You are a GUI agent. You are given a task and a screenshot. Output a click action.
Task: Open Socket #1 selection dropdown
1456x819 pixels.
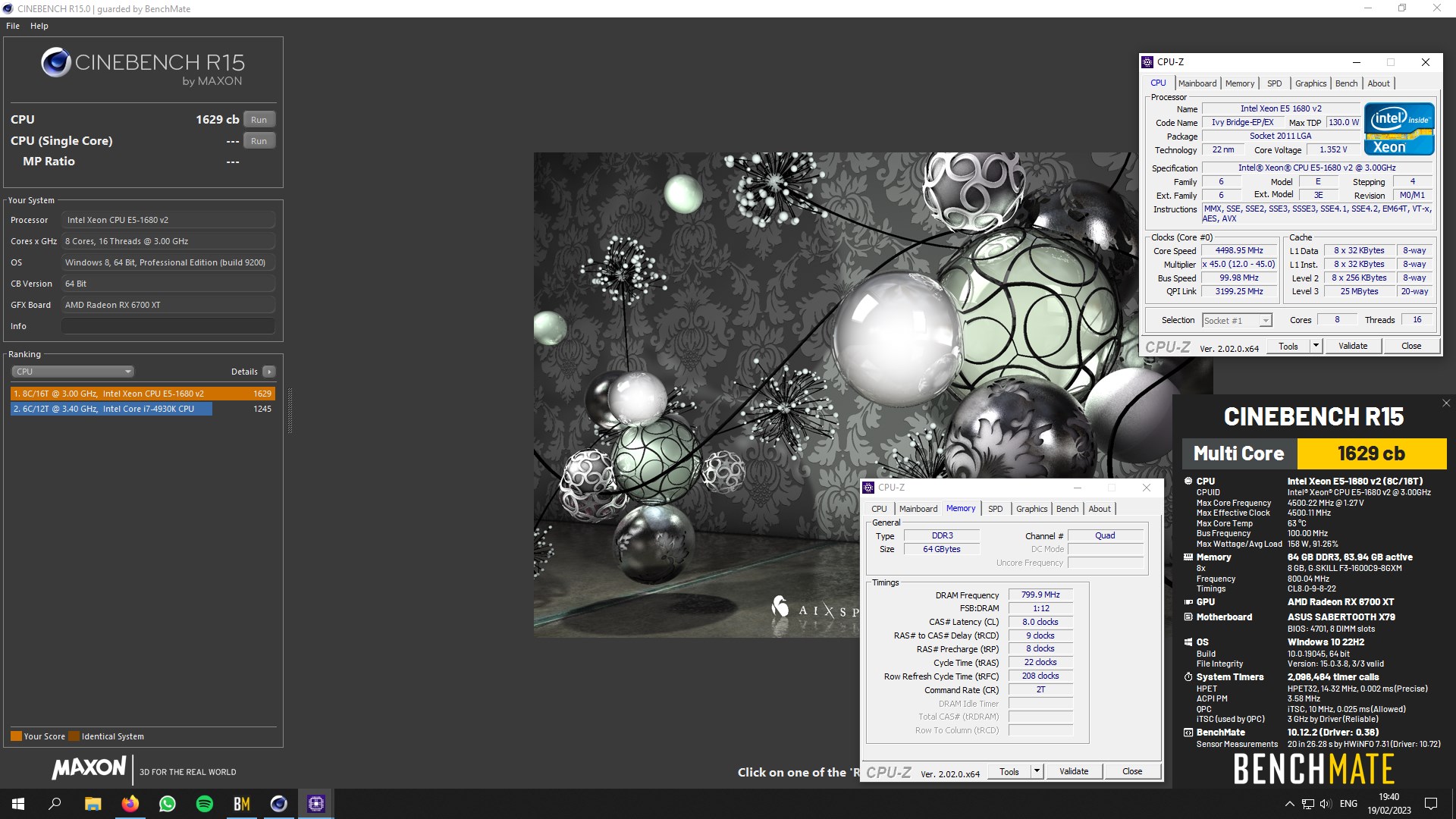pos(1237,321)
